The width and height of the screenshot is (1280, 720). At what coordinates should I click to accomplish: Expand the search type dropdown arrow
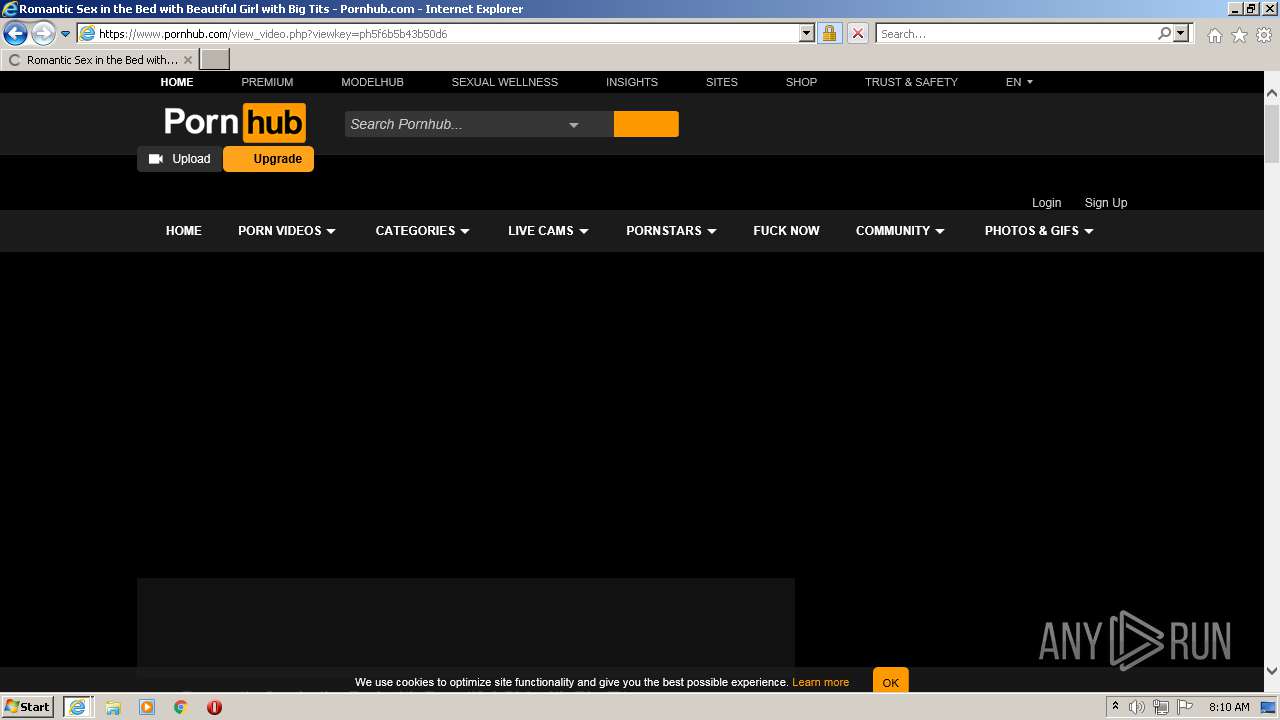(x=574, y=125)
